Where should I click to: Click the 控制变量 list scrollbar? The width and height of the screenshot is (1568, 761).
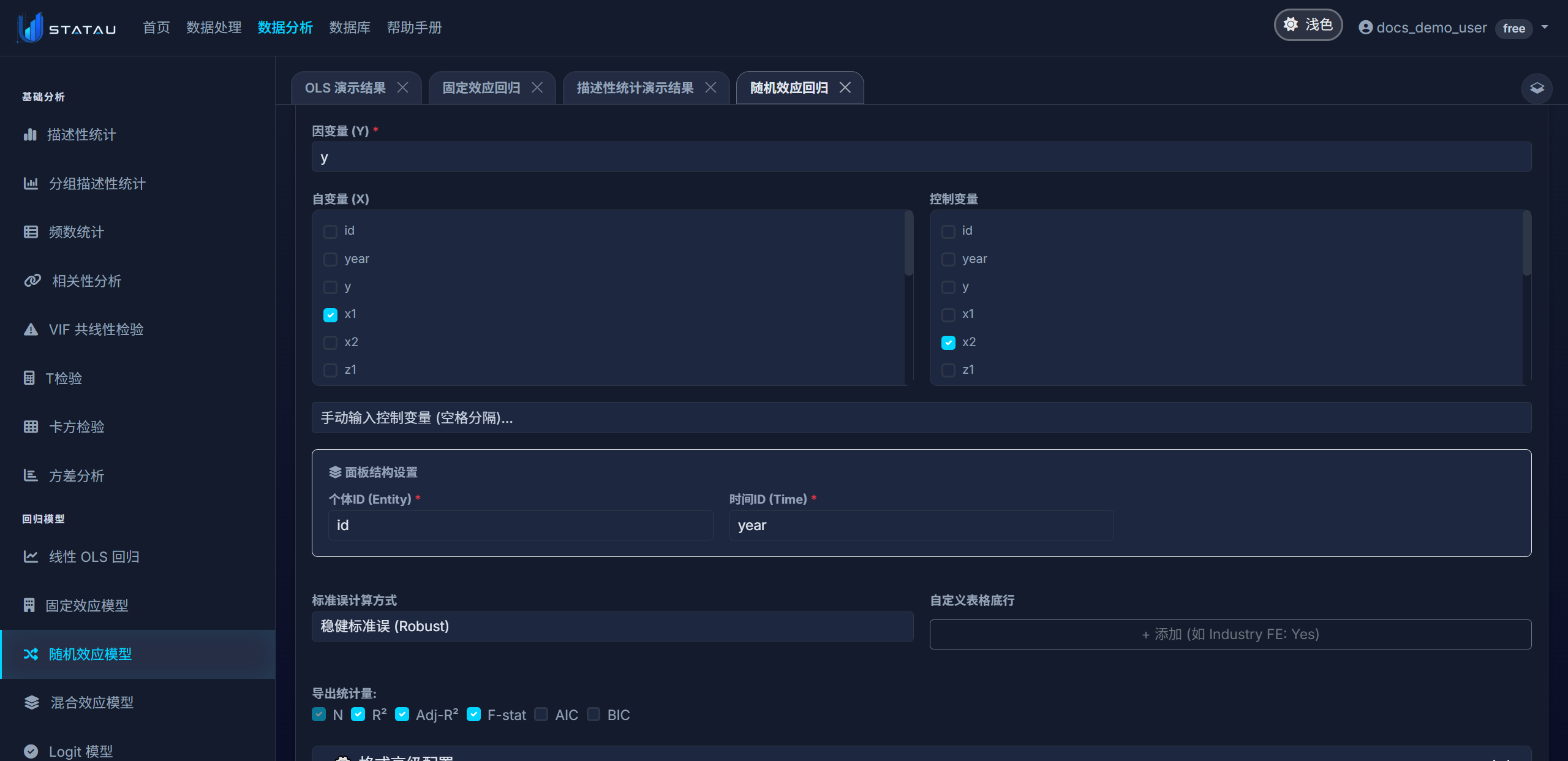tap(1527, 243)
